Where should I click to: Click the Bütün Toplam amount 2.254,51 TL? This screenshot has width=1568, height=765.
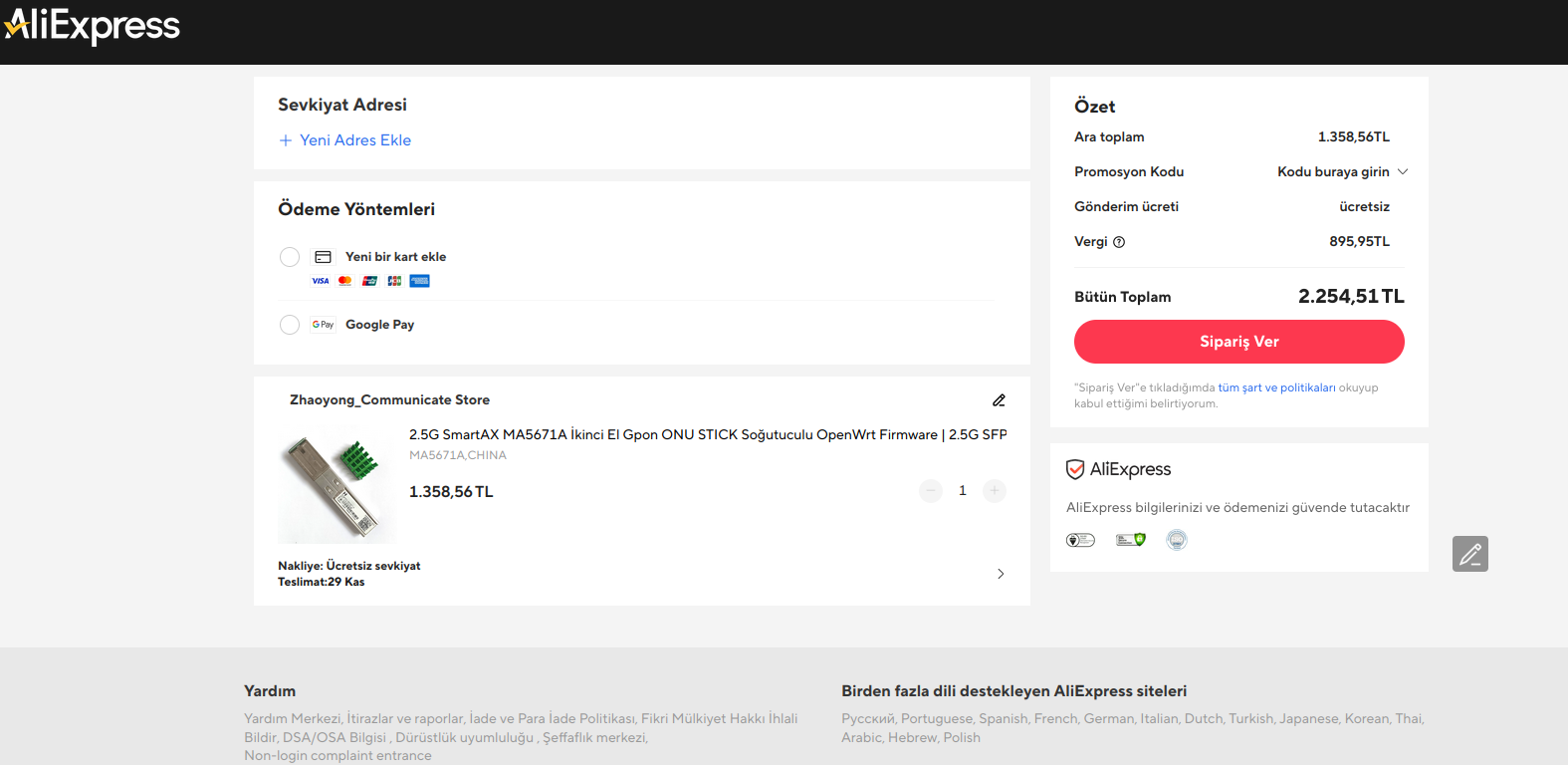1352,296
